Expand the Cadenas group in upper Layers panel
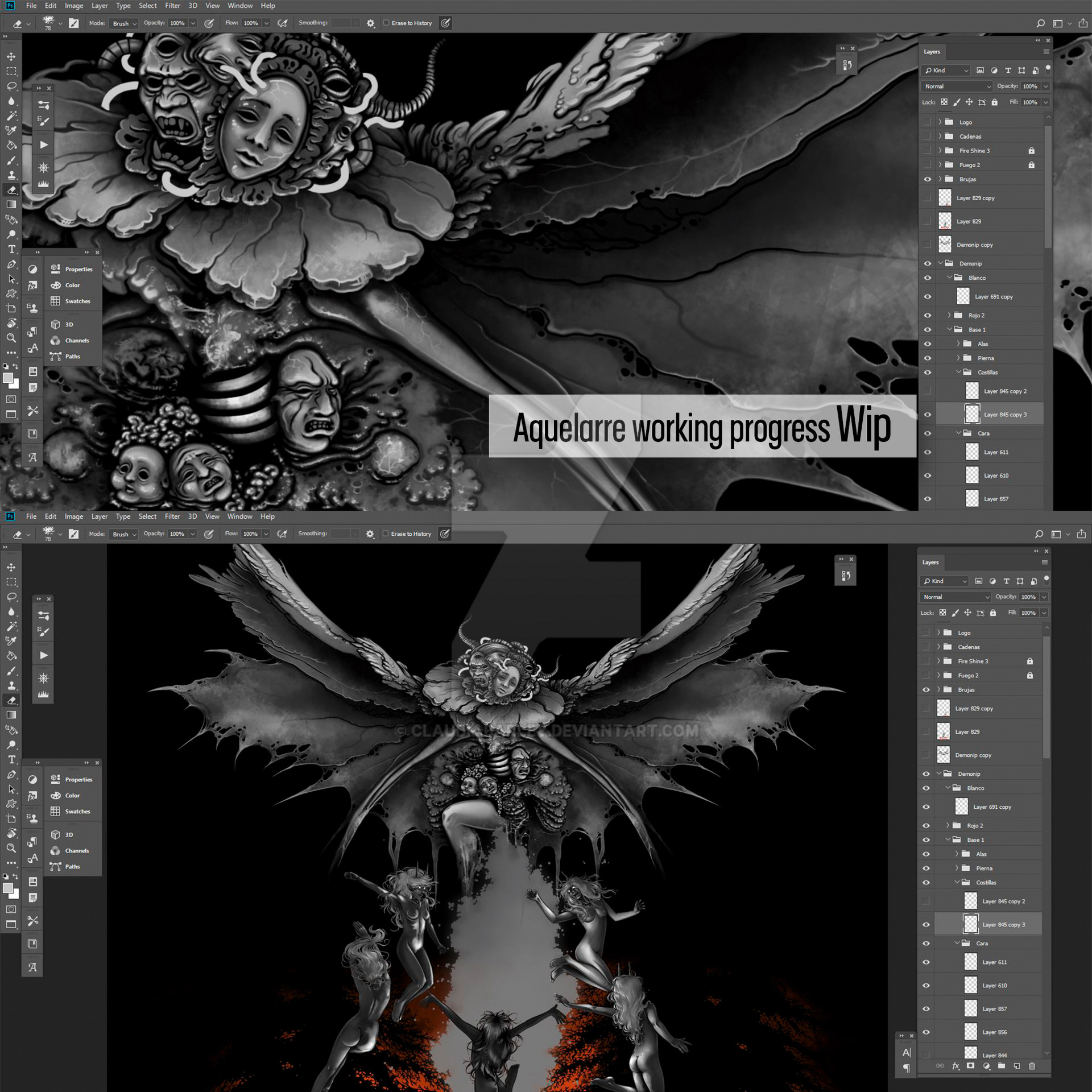The width and height of the screenshot is (1092, 1092). coord(940,136)
